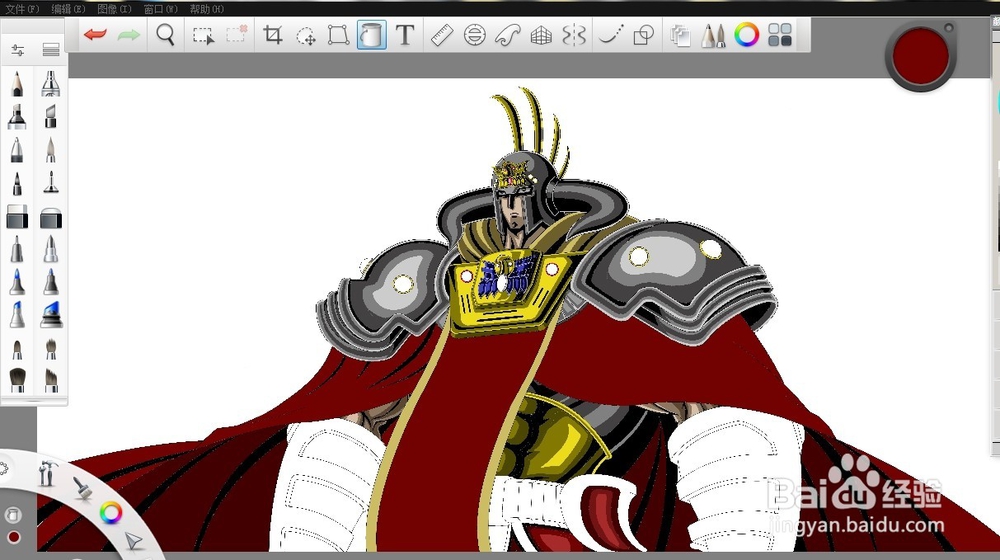
Task: Select the Distort transform tool
Action: [x=338, y=35]
